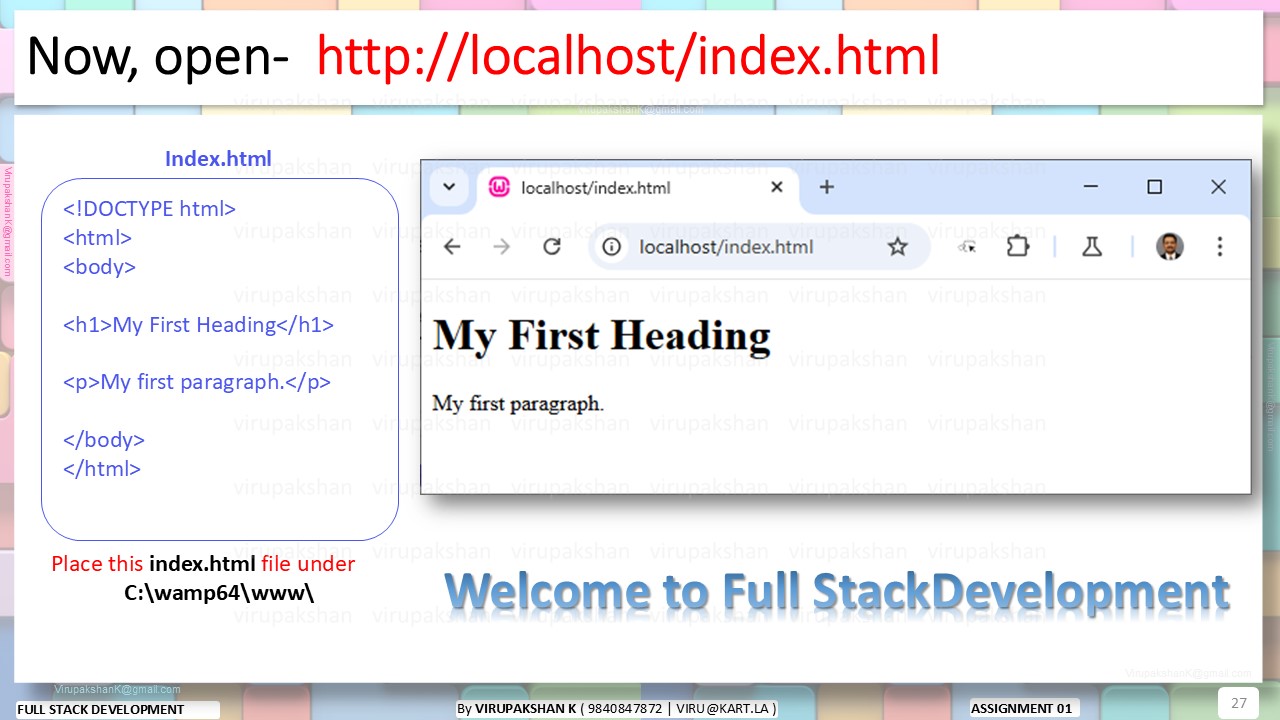The height and width of the screenshot is (720, 1280).
Task: Click the icon left of extensions puzzle
Action: [x=967, y=247]
